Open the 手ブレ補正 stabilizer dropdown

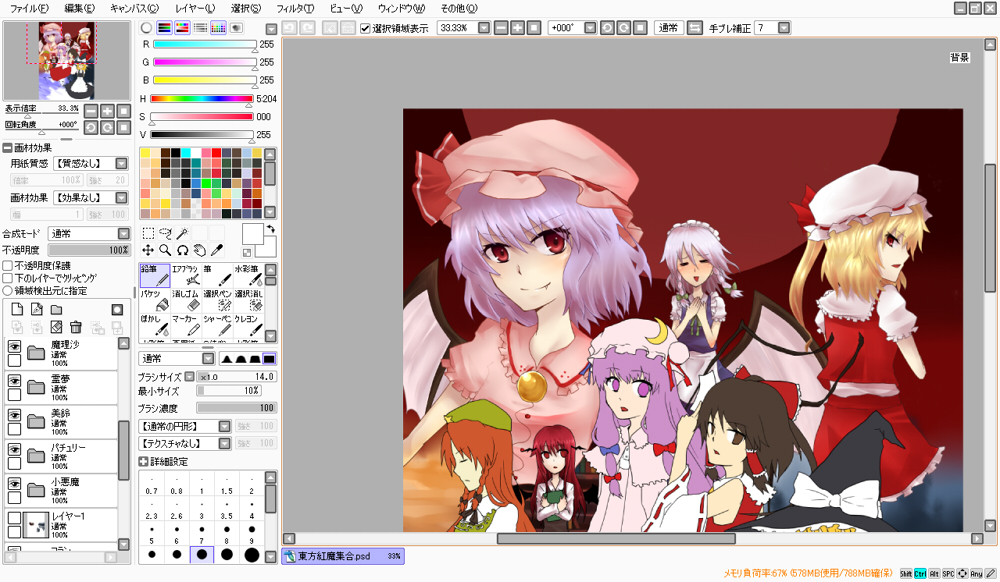point(784,28)
